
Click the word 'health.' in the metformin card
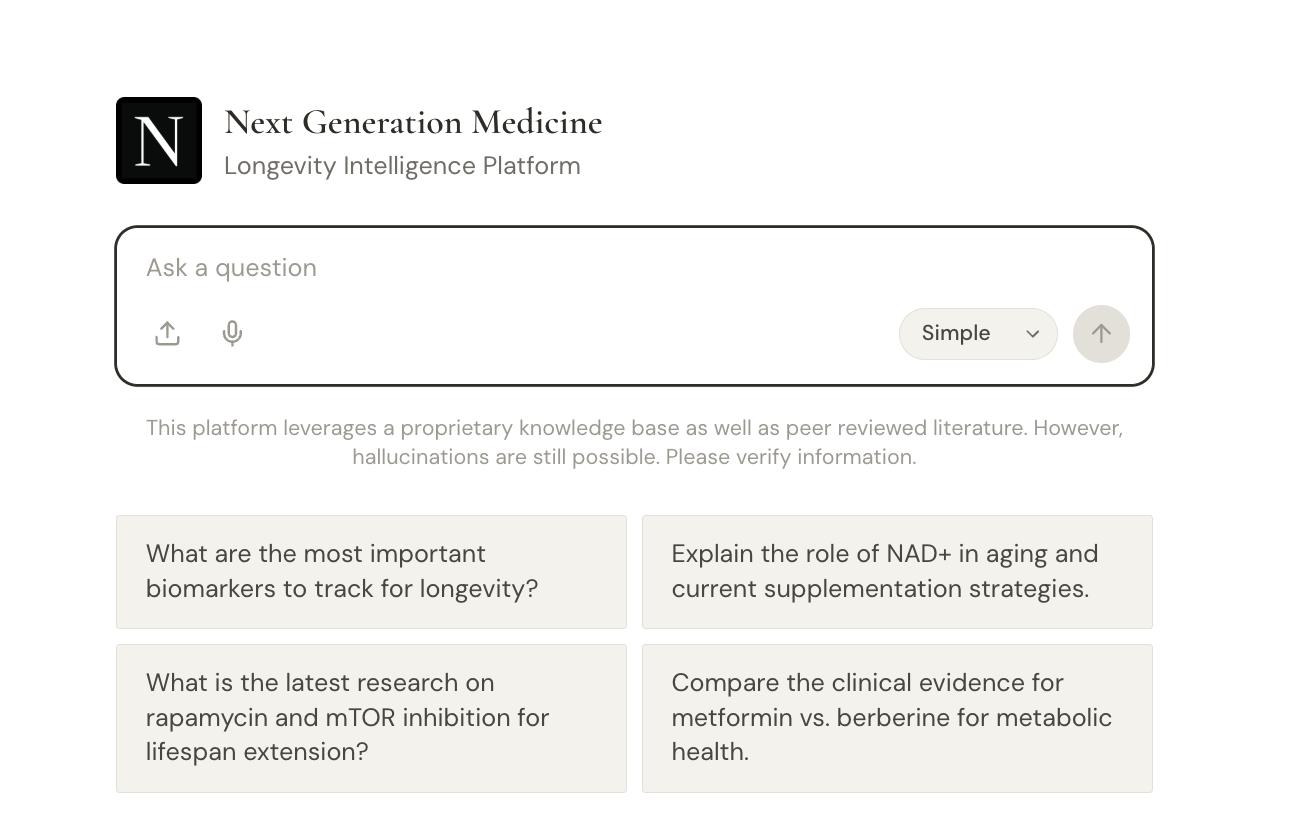click(710, 752)
